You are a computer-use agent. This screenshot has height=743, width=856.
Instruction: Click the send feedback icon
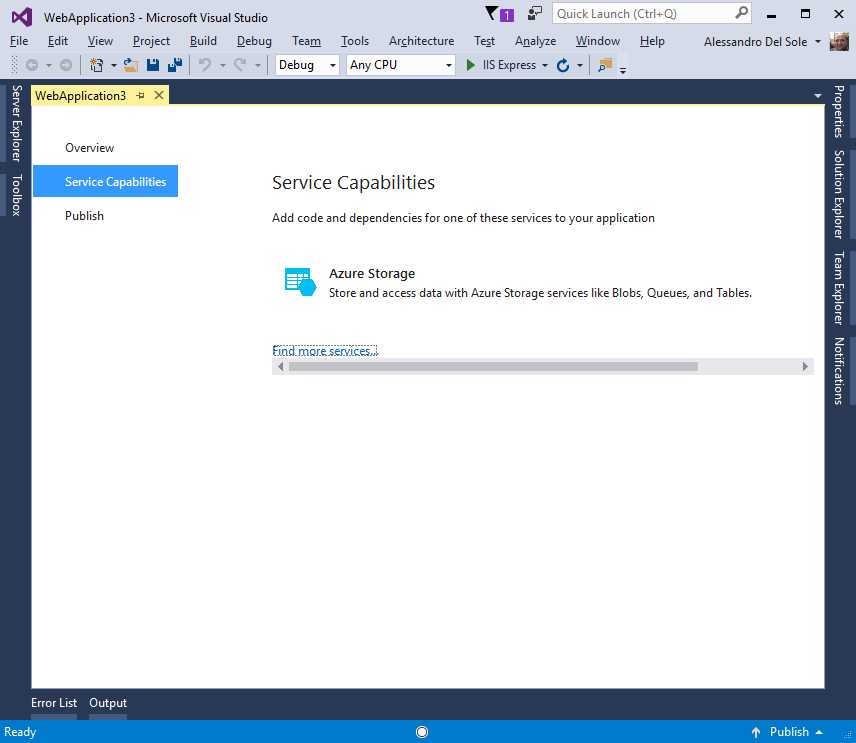point(534,13)
